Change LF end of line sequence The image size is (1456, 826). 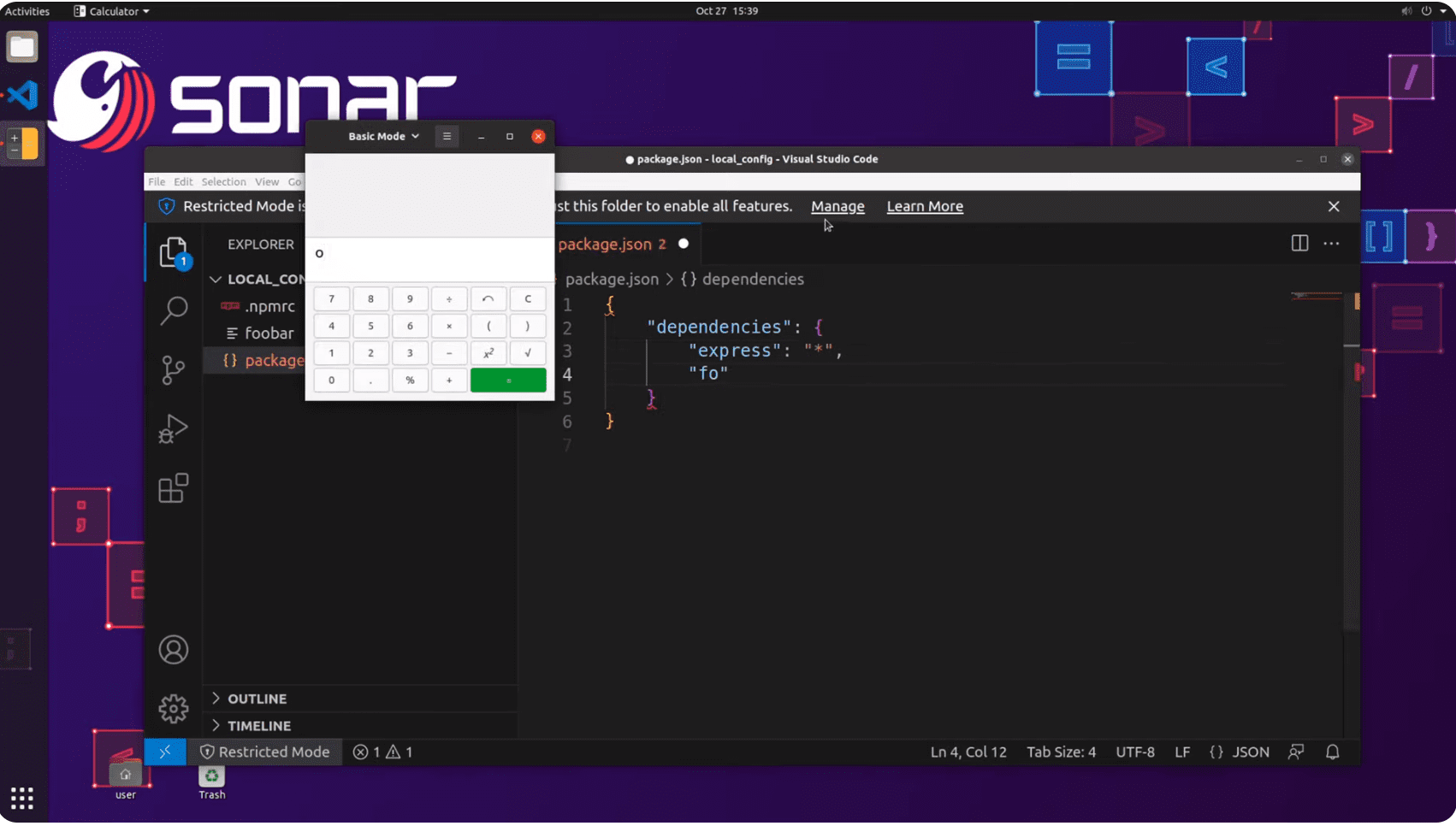1182,752
